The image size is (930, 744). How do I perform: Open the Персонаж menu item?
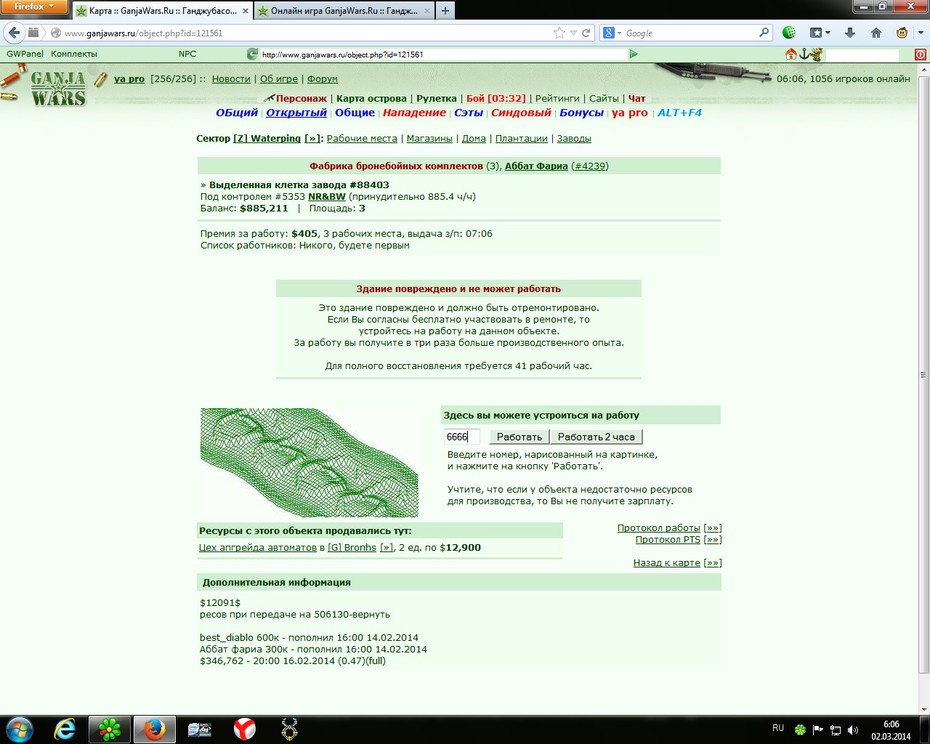301,98
